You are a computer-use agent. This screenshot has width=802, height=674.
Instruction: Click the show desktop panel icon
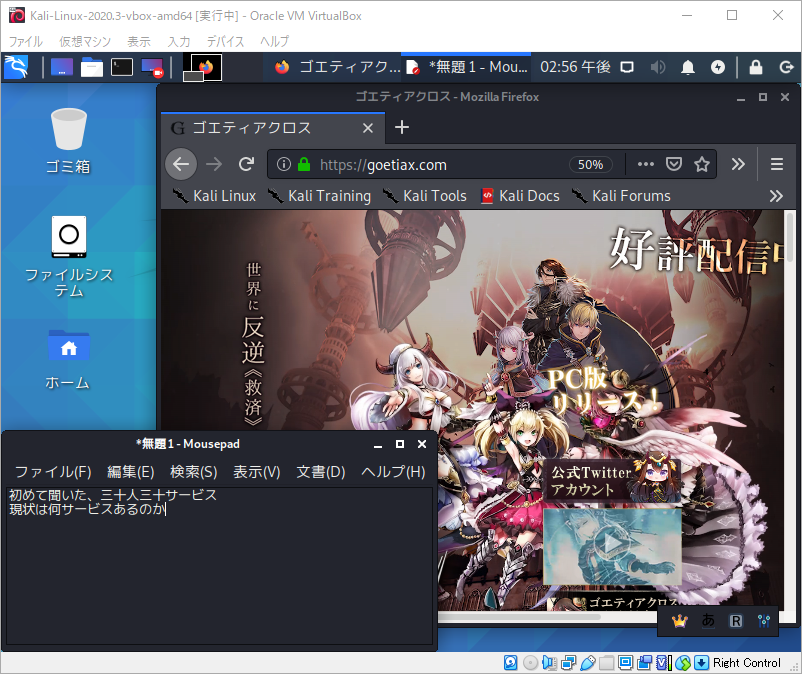(x=62, y=67)
